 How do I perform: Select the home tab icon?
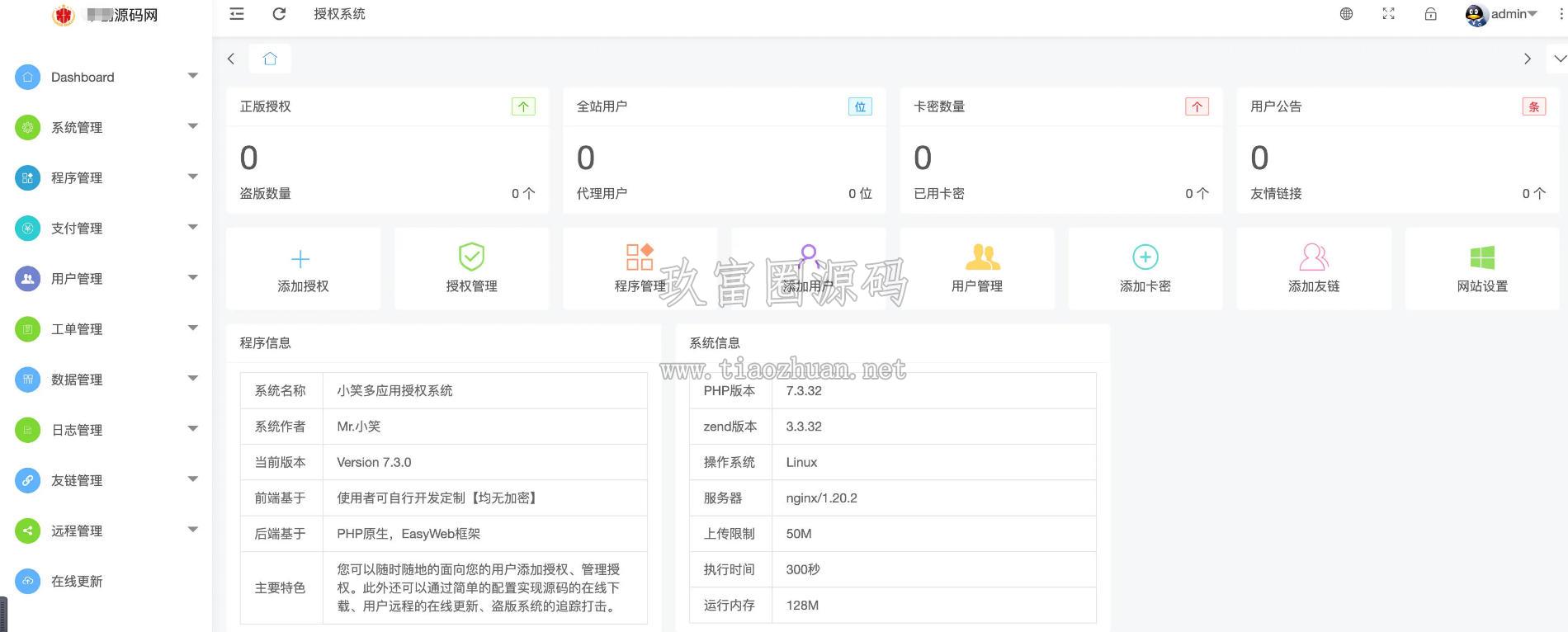click(x=270, y=59)
